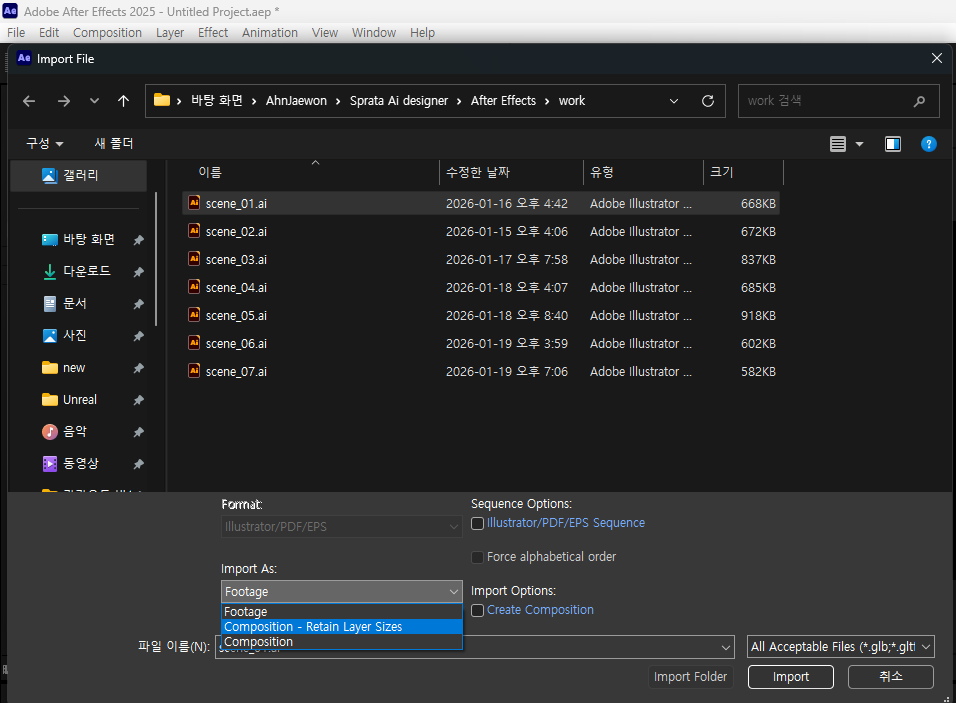Choose Composition - Retain Layer Sizes option
956x703 pixels.
click(x=341, y=627)
